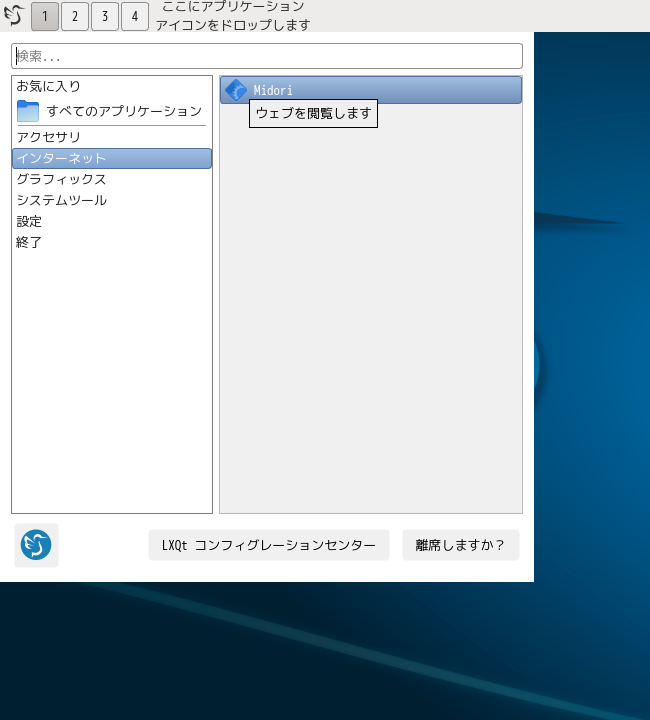Screen dimensions: 650x720
Task: Click the 離席しますか？ button
Action: pyautogui.click(x=460, y=545)
